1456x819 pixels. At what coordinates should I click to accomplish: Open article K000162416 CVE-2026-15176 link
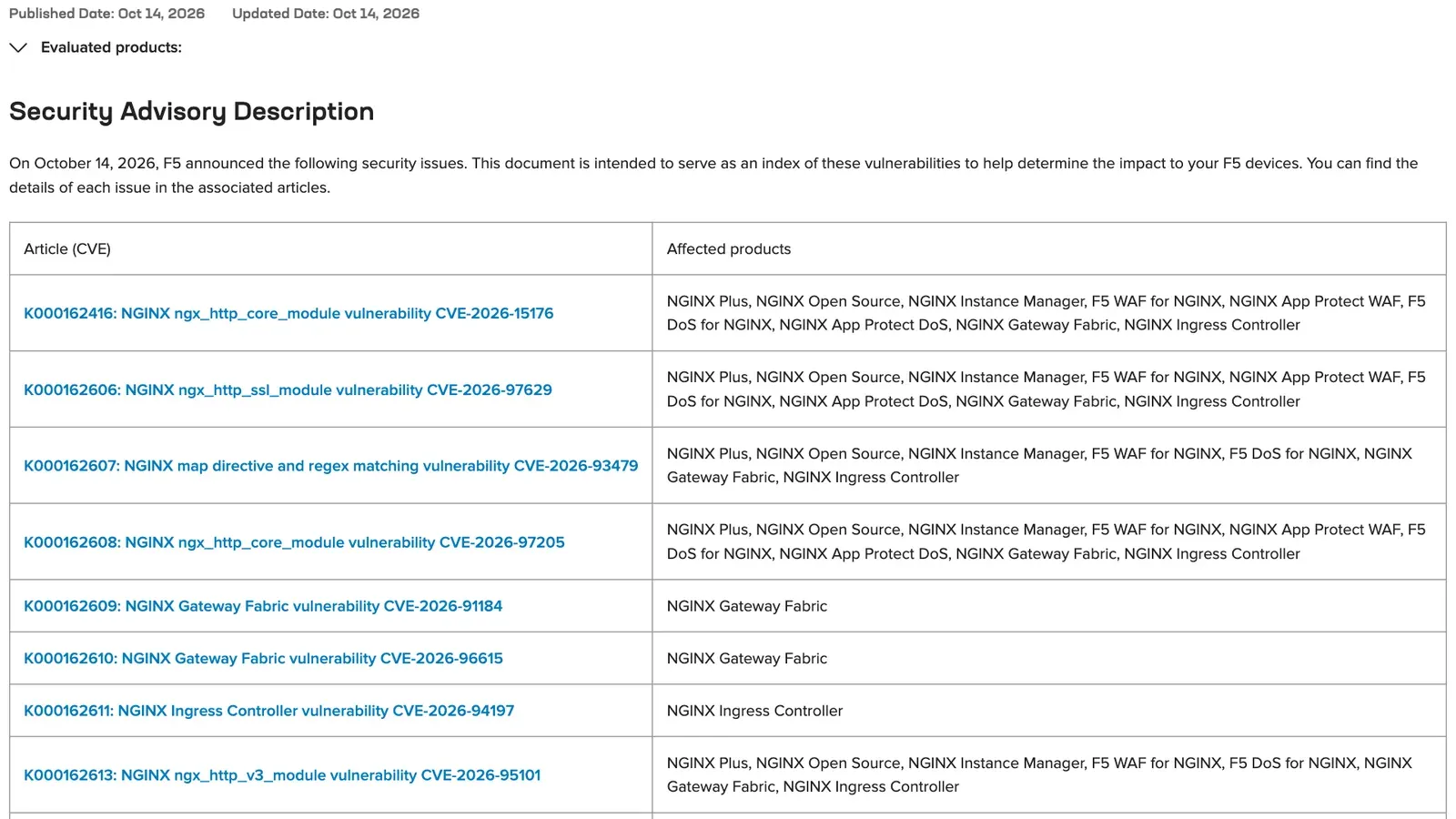[x=288, y=313]
